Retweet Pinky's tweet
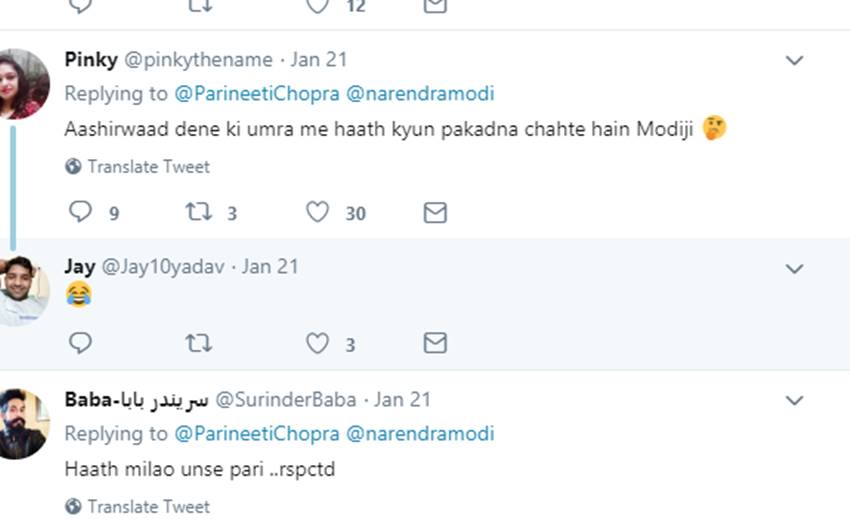This screenshot has height=519, width=850. pyautogui.click(x=198, y=212)
